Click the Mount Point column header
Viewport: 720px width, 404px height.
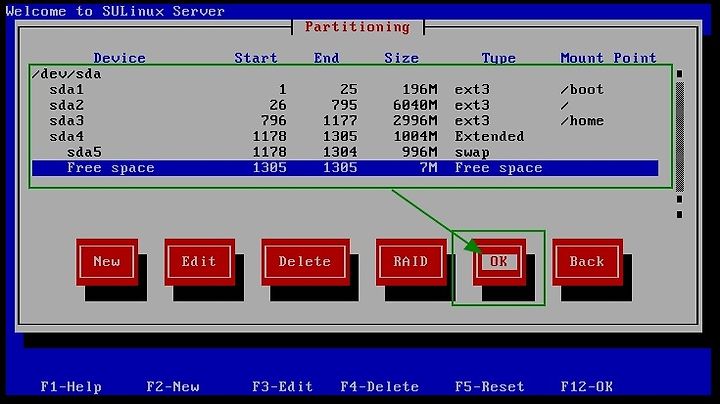608,58
